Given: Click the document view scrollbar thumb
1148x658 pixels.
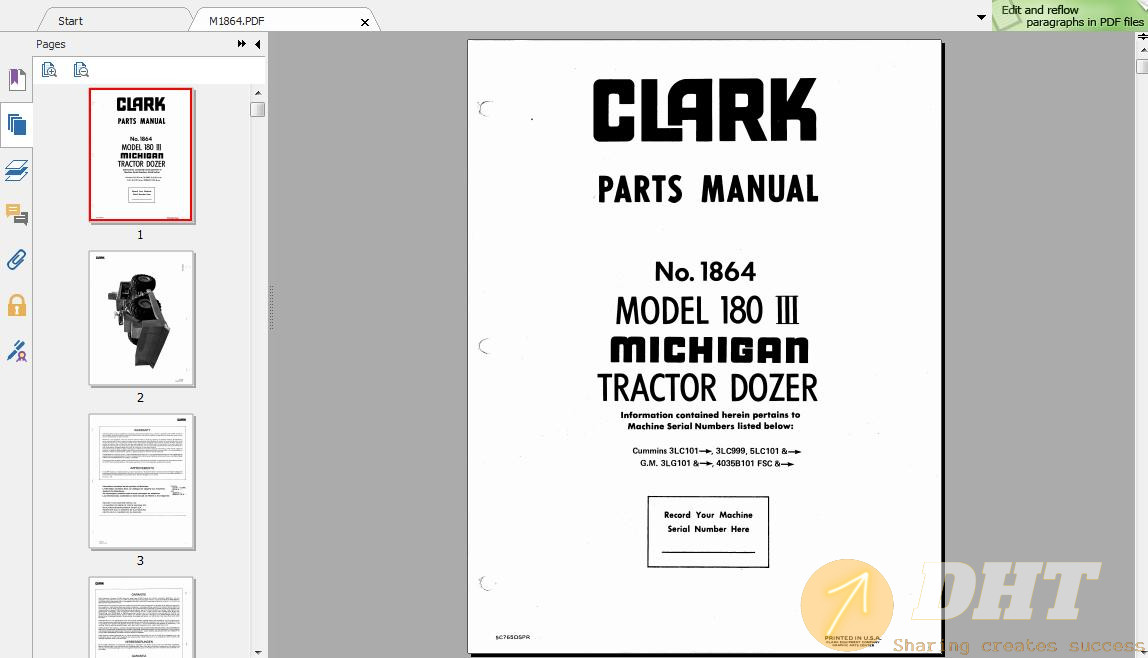Looking at the screenshot, I should tap(1142, 67).
